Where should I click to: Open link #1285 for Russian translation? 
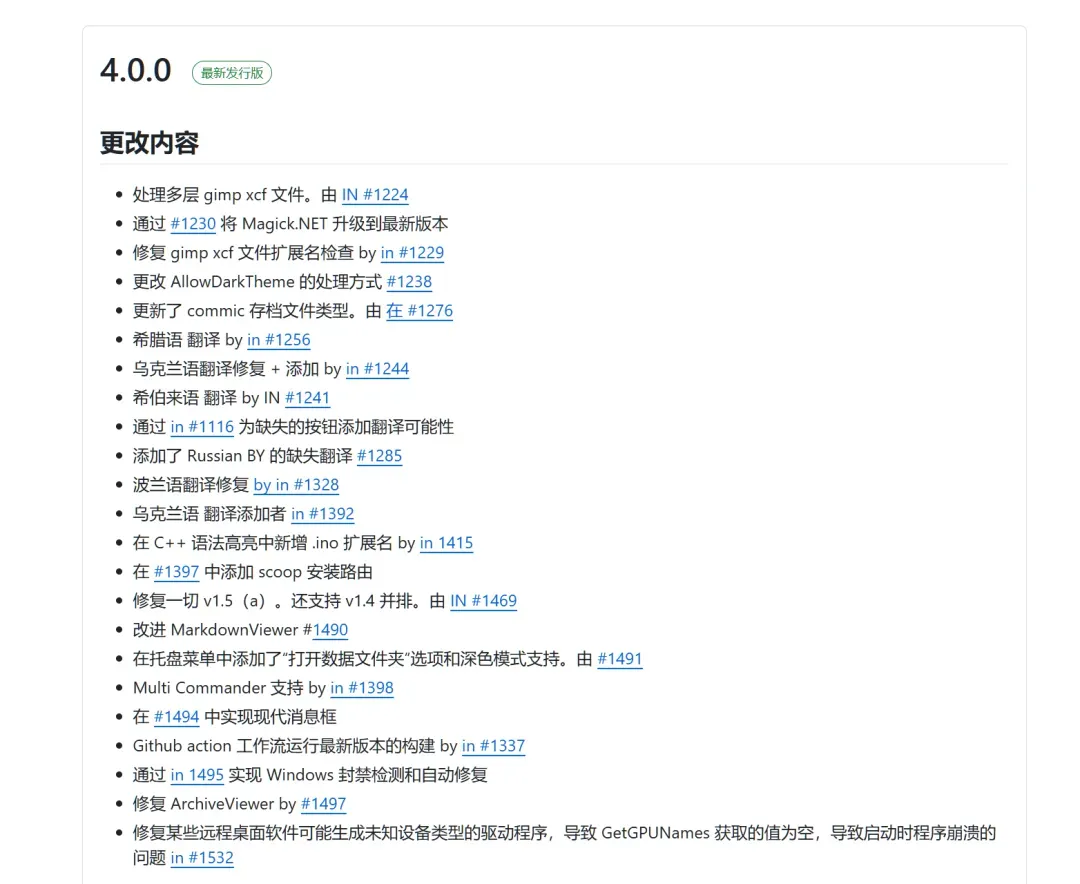pyautogui.click(x=380, y=456)
